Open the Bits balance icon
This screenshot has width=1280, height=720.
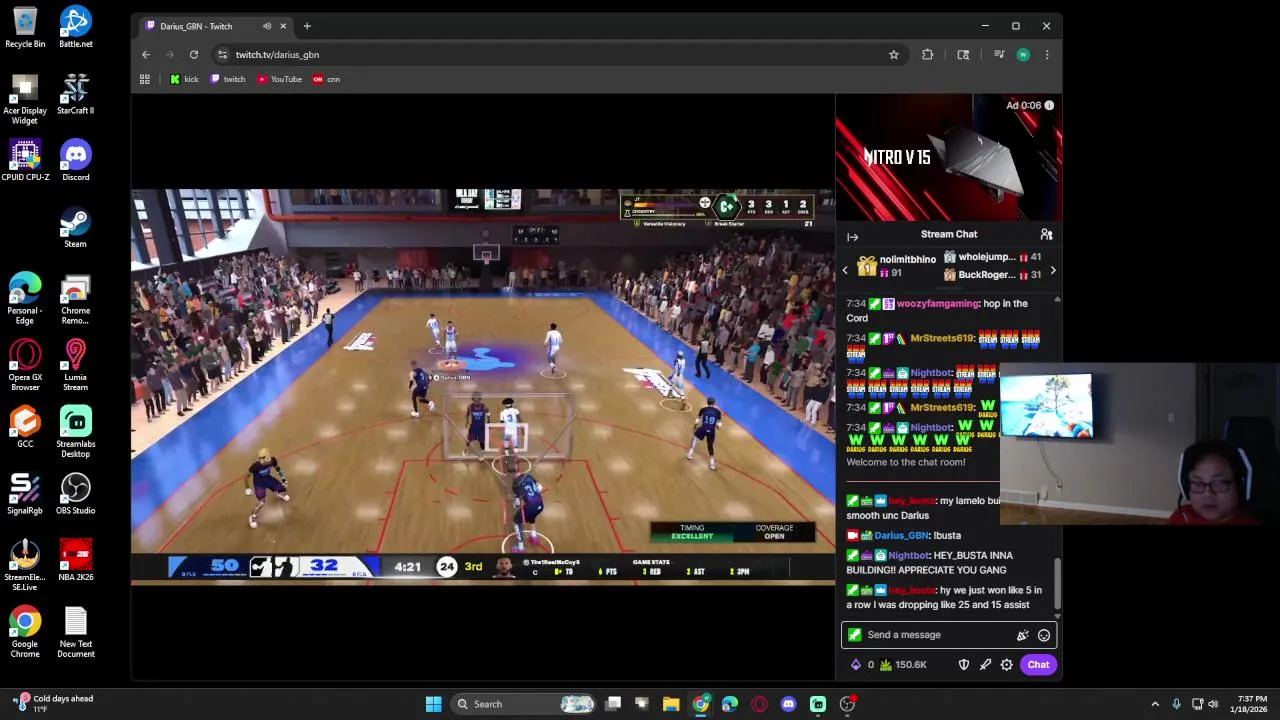(x=856, y=665)
